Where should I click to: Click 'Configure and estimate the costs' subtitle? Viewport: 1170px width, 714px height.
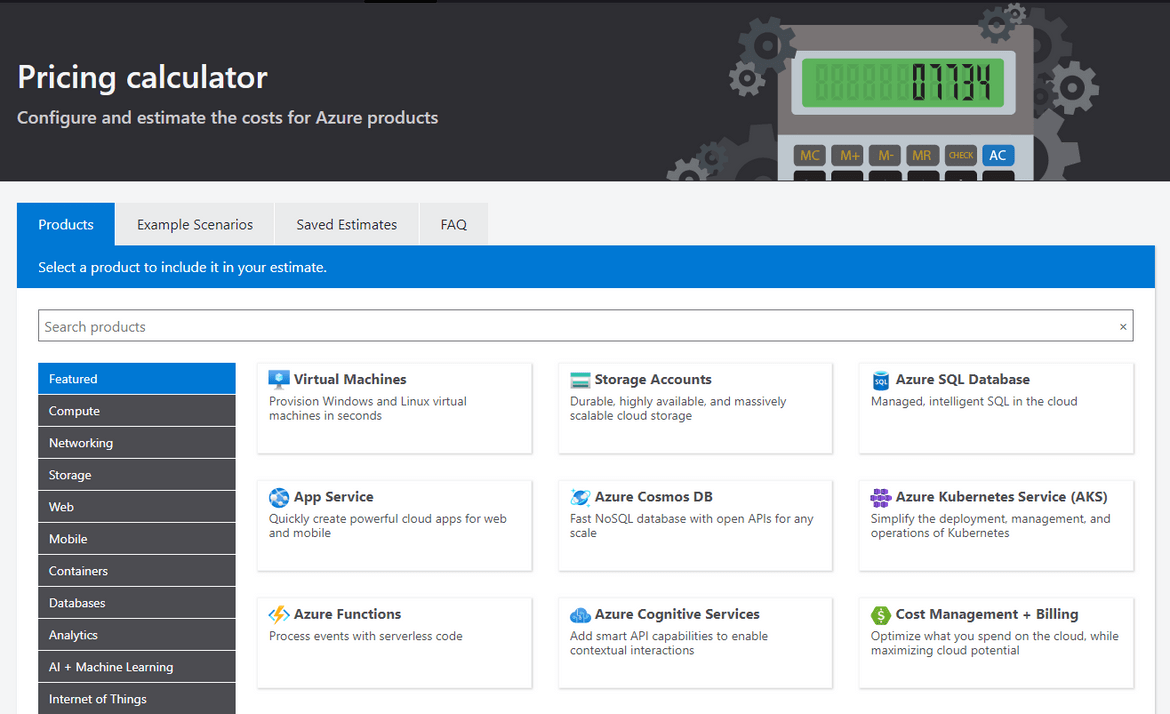tap(228, 118)
